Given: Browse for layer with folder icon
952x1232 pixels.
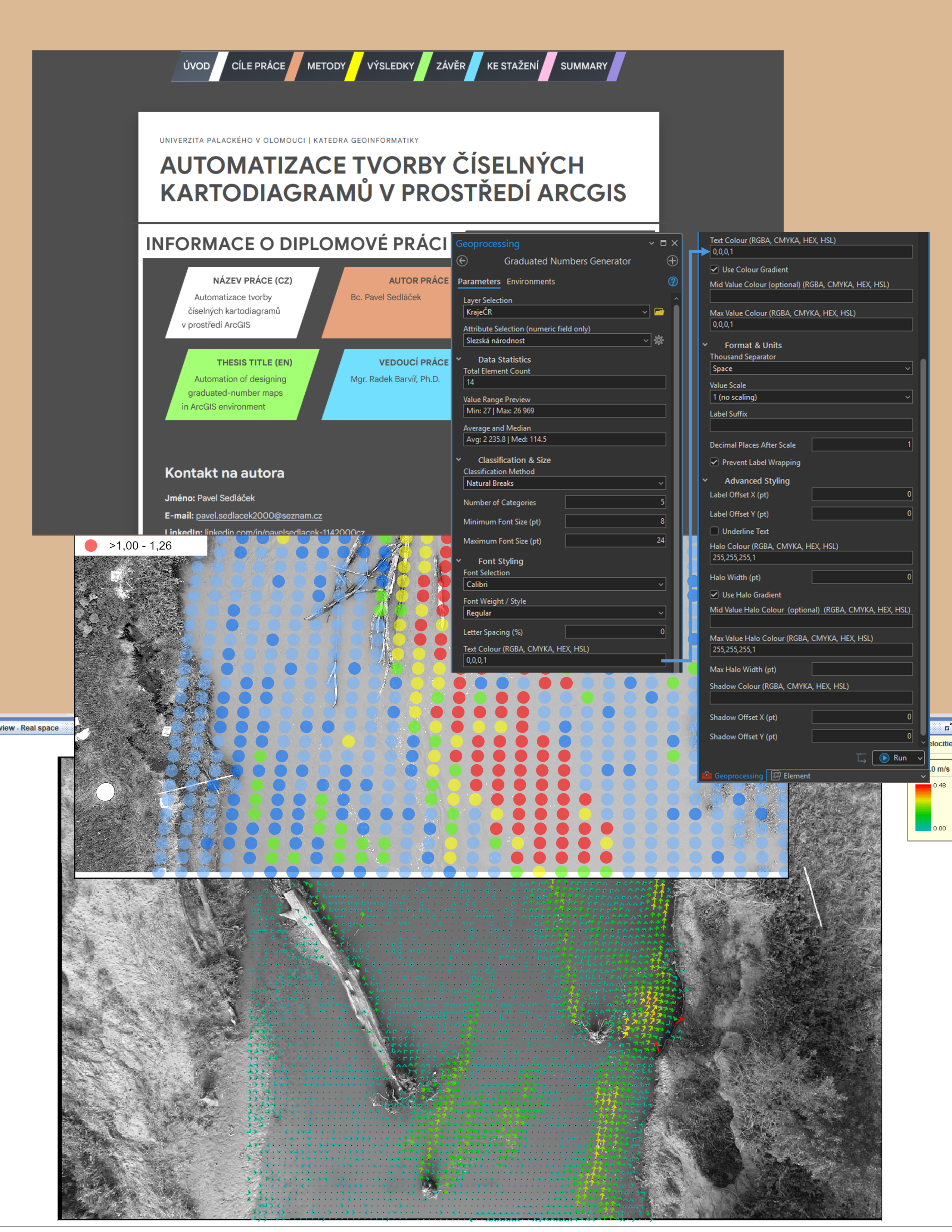Looking at the screenshot, I should click(659, 311).
